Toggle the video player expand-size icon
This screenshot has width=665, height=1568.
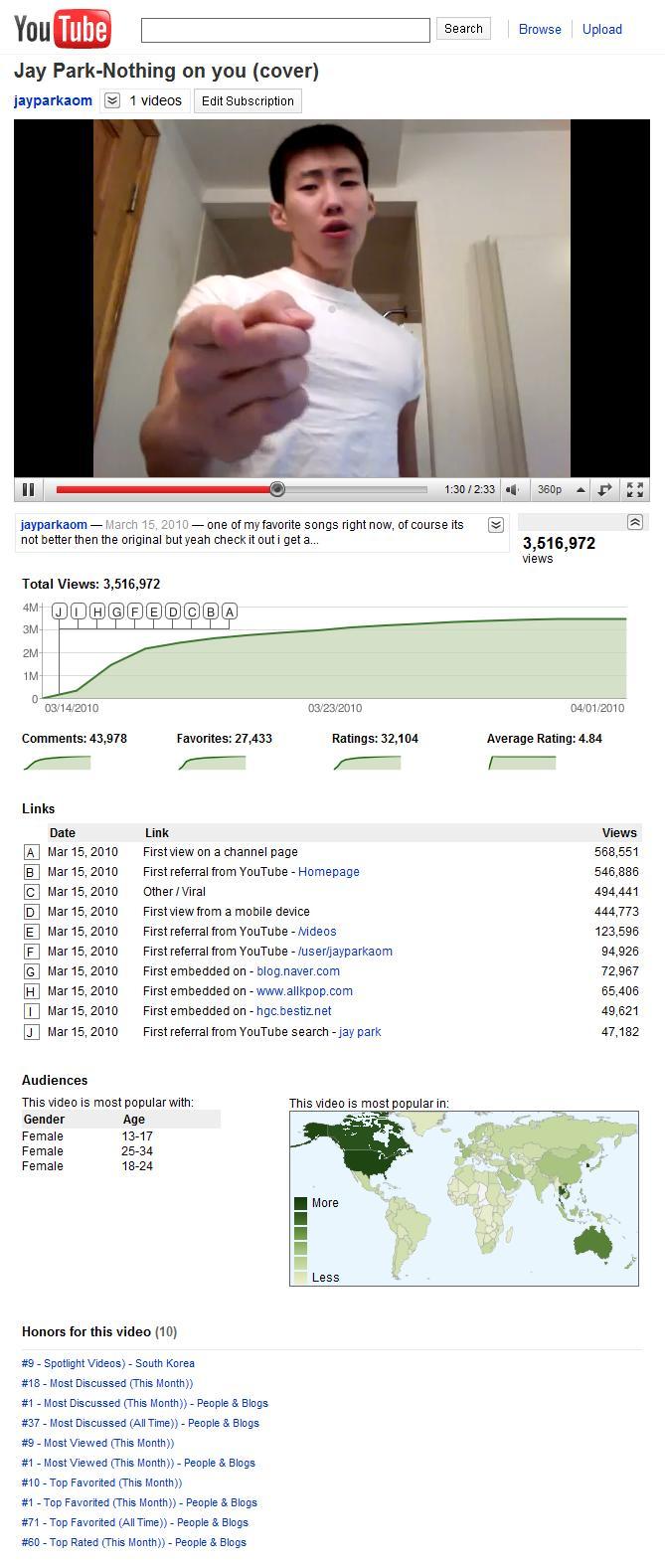click(x=604, y=489)
